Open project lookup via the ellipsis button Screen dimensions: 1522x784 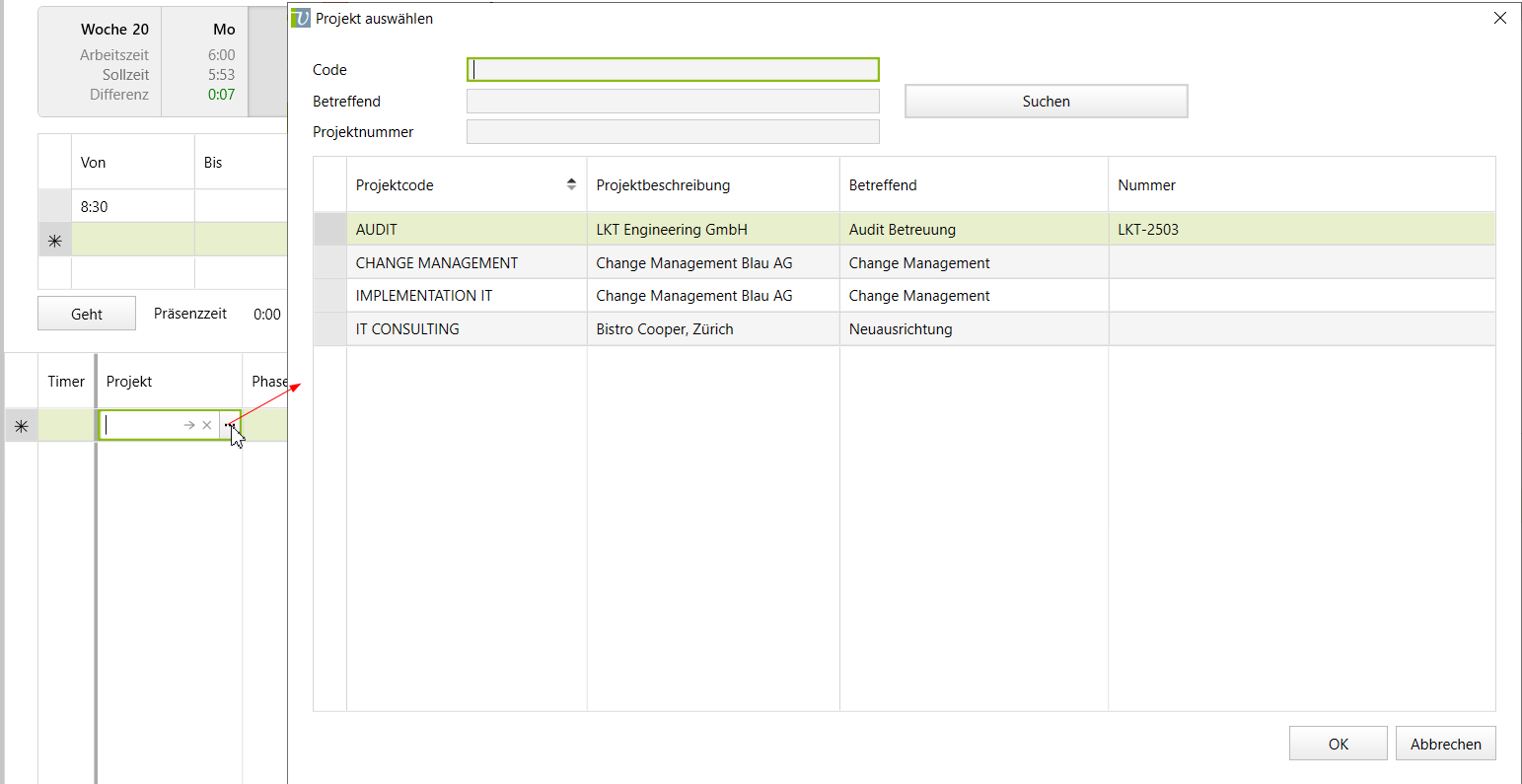(229, 425)
